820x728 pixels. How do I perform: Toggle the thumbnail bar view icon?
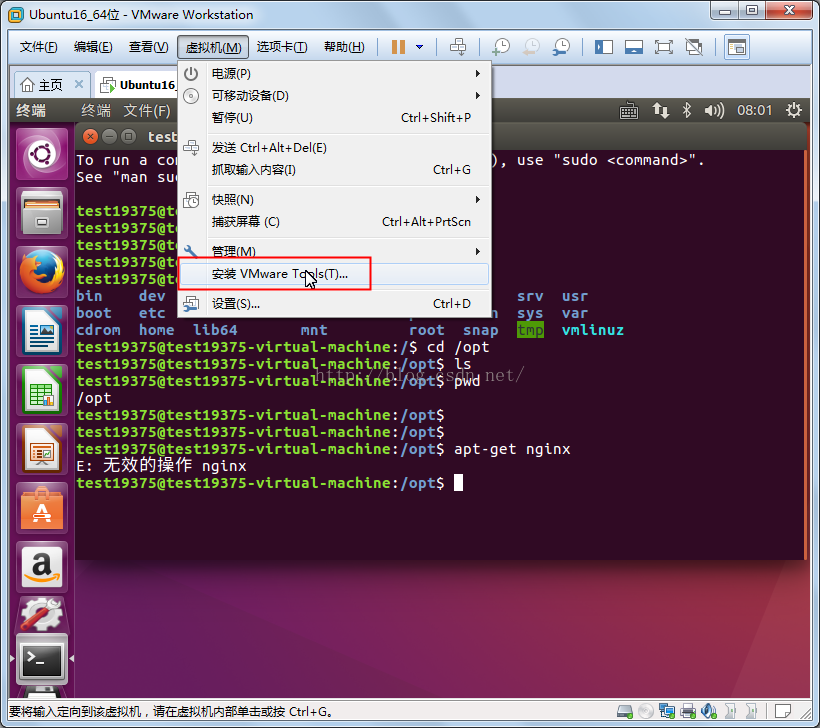click(633, 47)
